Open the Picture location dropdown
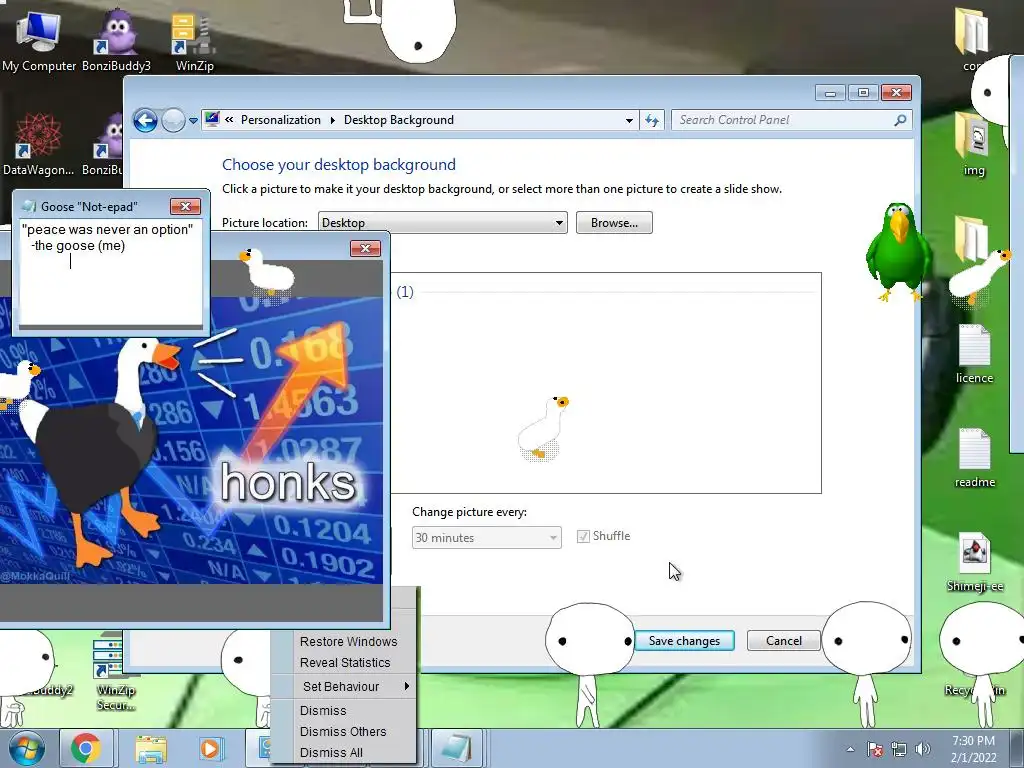The image size is (1024, 768). pos(442,223)
